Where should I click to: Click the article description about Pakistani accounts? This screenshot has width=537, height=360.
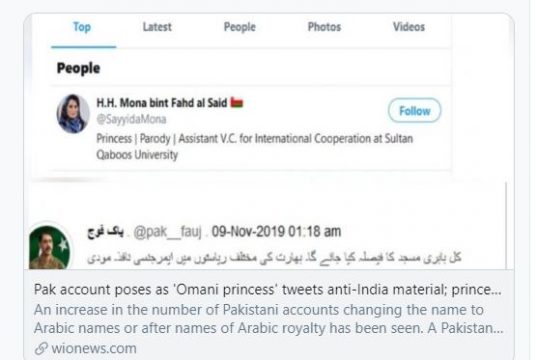[x=269, y=319]
